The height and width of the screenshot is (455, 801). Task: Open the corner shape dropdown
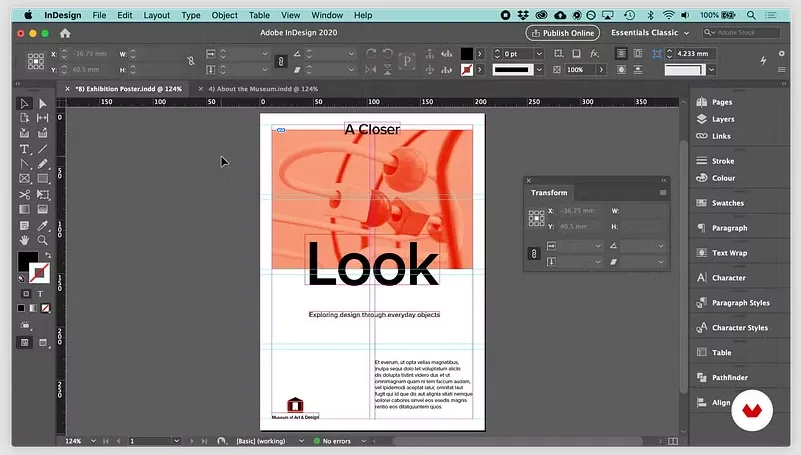[711, 70]
